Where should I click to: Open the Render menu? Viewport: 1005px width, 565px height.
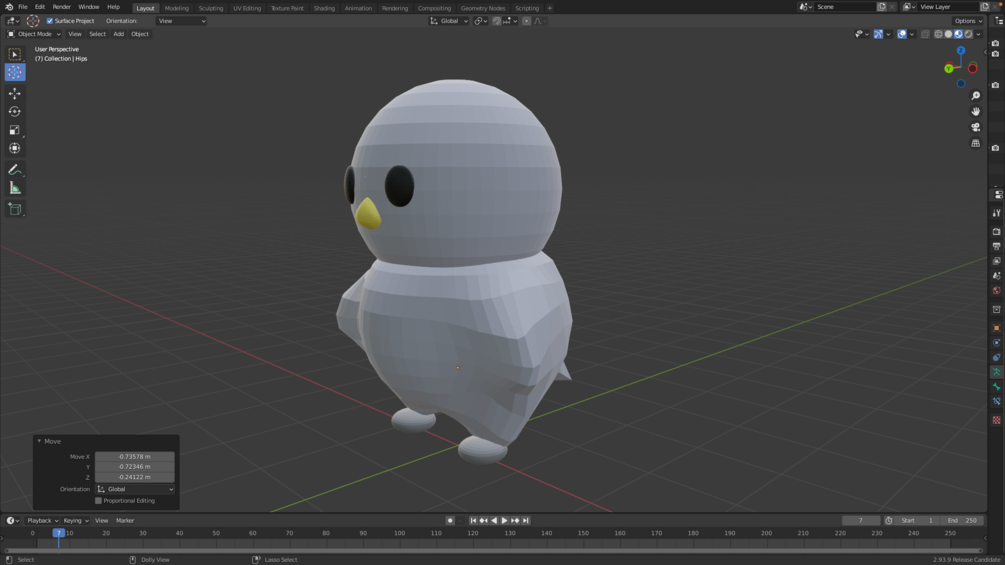pyautogui.click(x=62, y=7)
